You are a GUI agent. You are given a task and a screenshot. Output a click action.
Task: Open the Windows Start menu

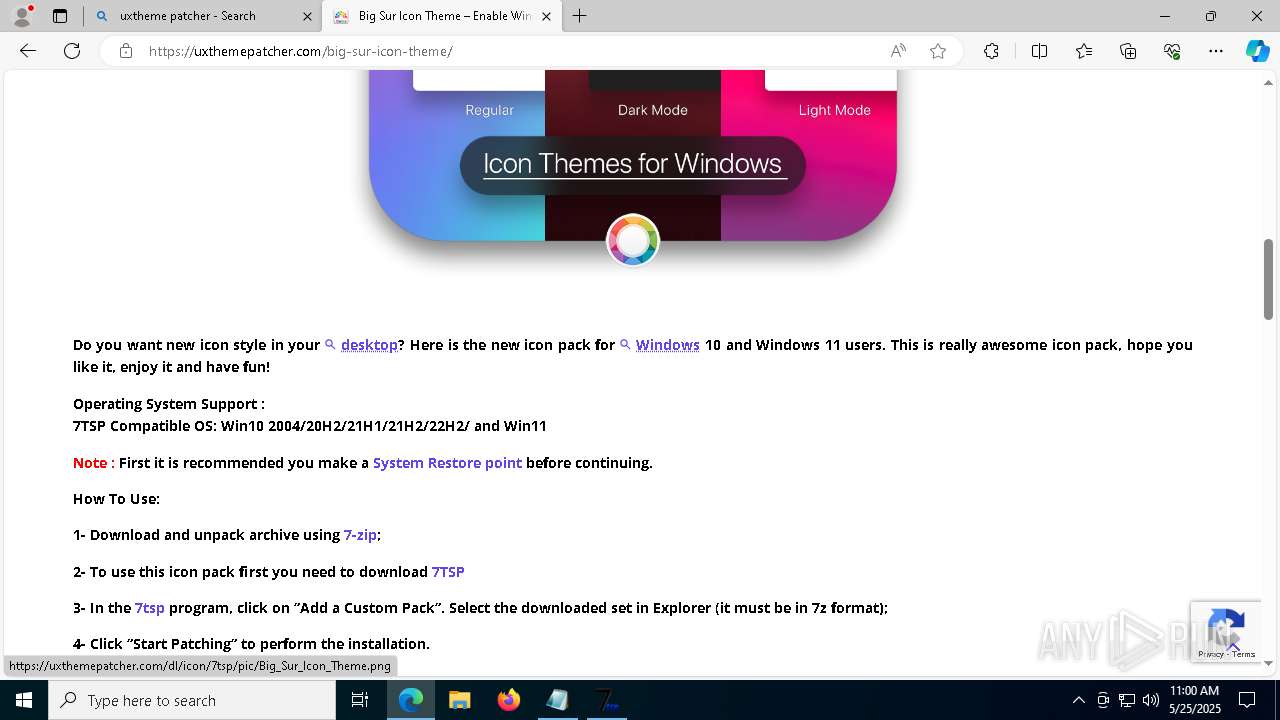[x=24, y=700]
